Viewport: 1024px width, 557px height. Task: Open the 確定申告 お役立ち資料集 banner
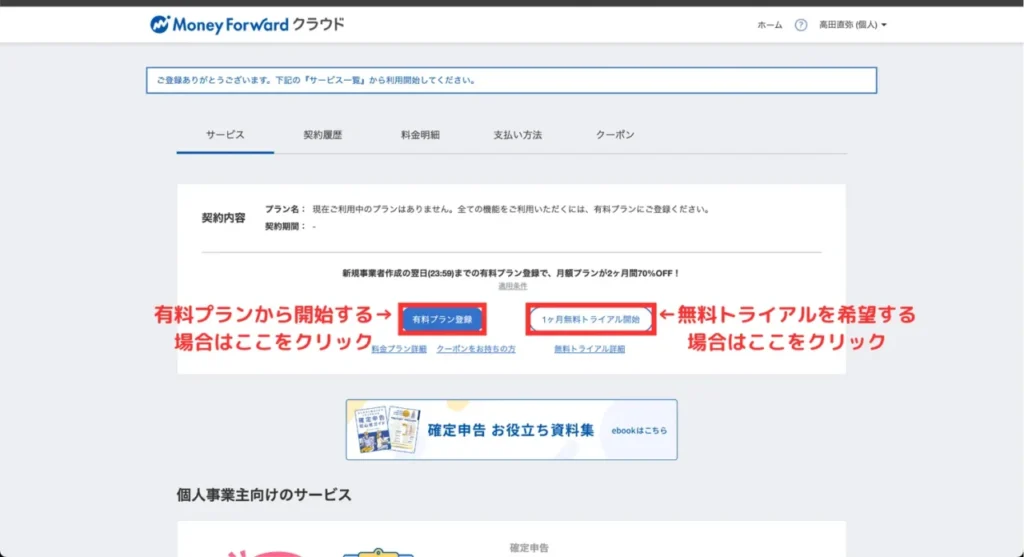click(x=511, y=430)
